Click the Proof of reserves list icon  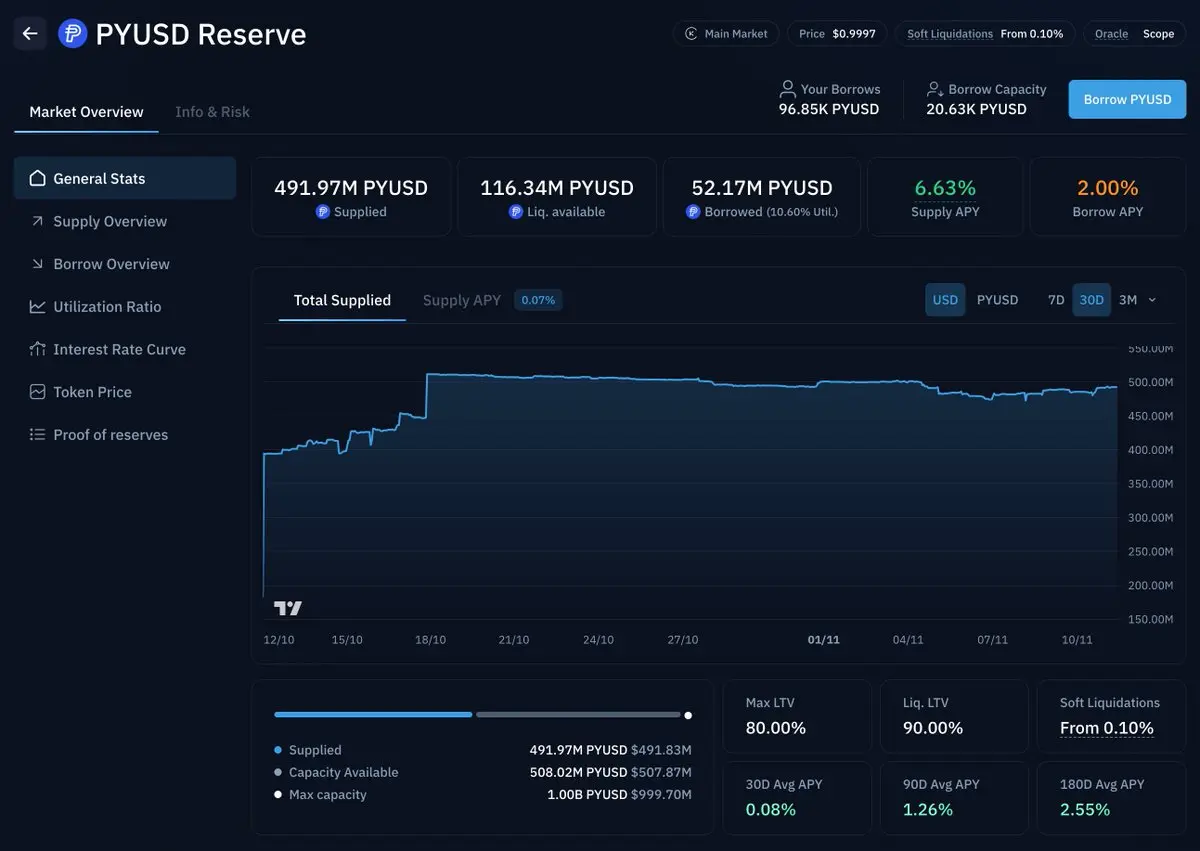(x=37, y=435)
